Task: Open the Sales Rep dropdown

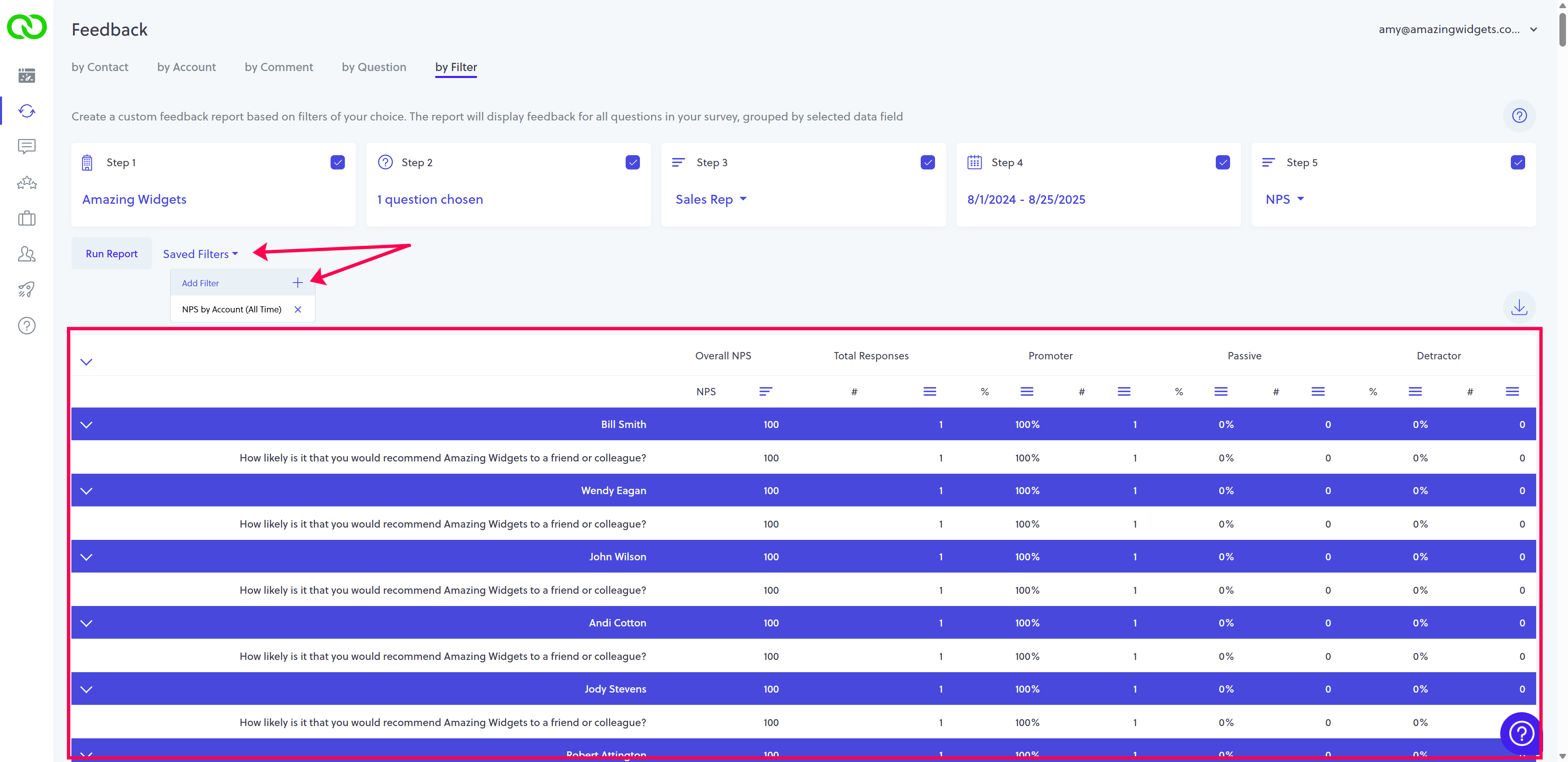Action: pyautogui.click(x=711, y=199)
